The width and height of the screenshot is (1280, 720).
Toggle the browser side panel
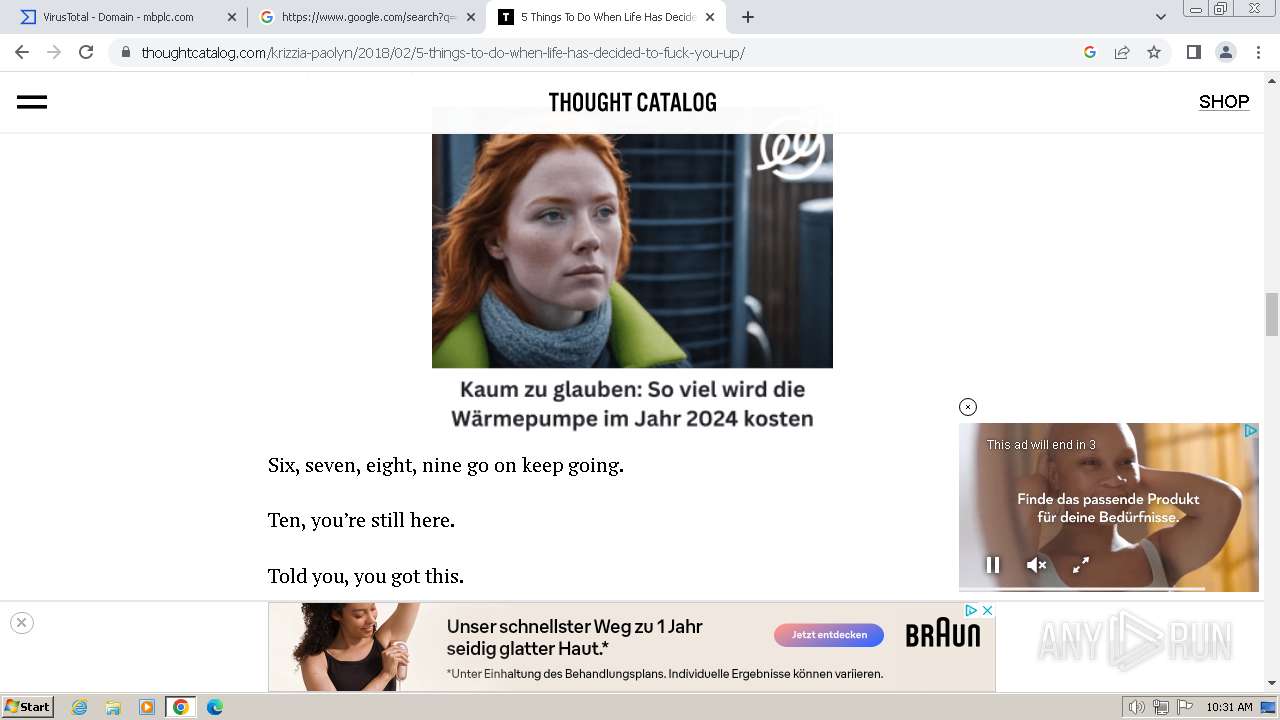(x=1193, y=52)
